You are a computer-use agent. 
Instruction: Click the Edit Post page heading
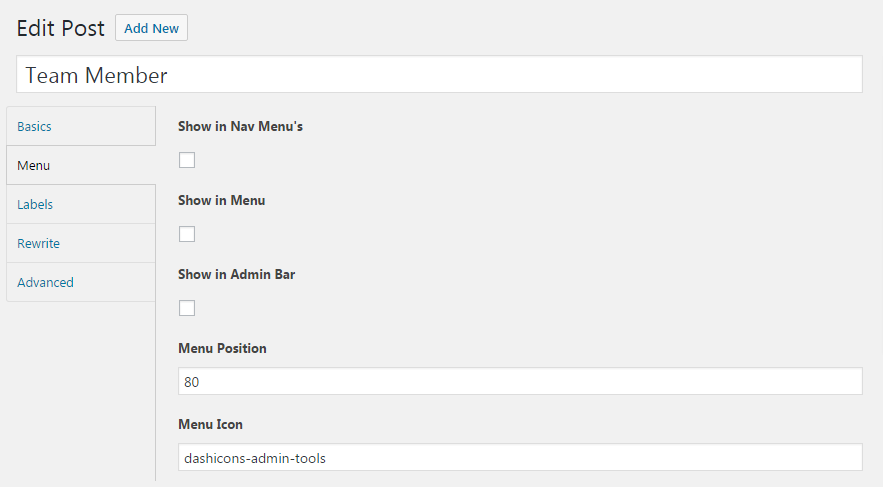(x=60, y=28)
